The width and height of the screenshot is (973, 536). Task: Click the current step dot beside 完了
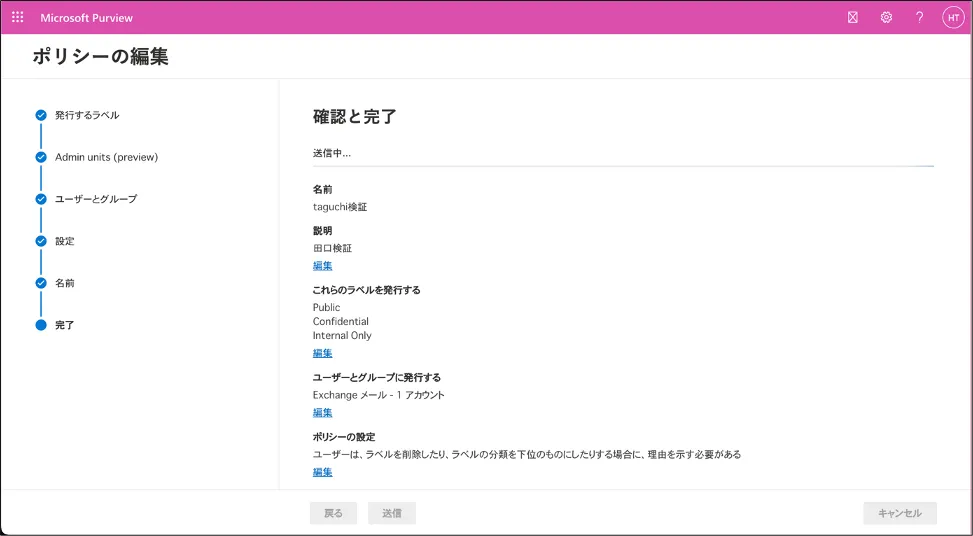coord(41,325)
